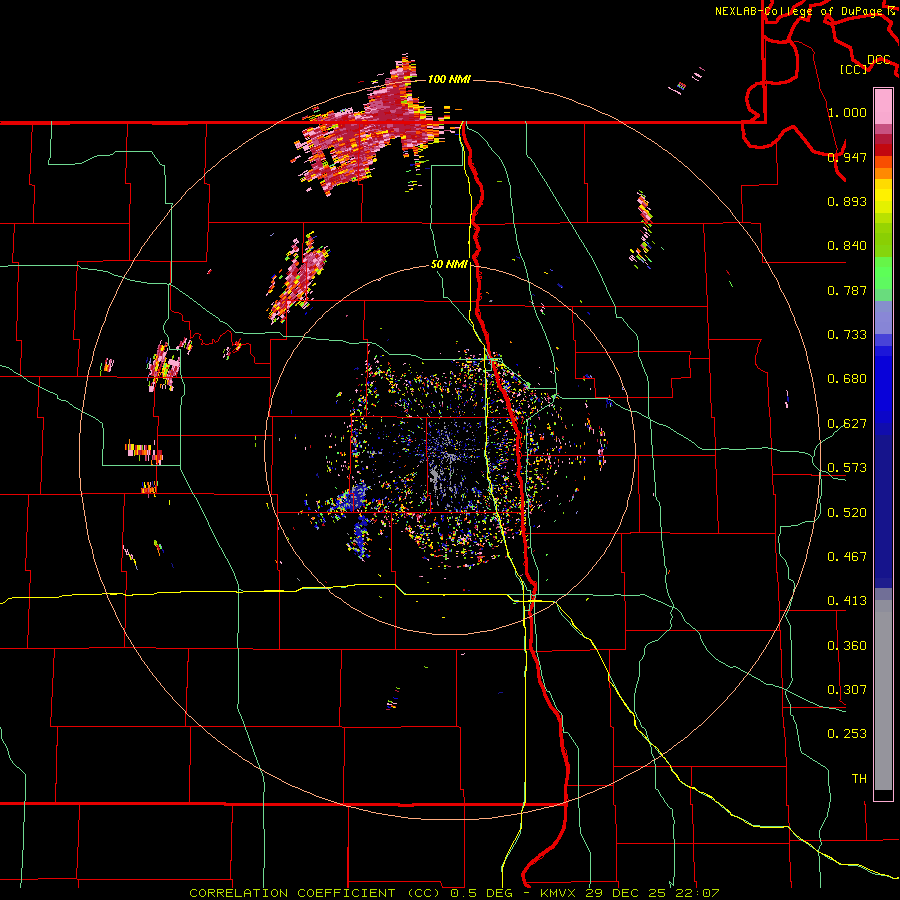The width and height of the screenshot is (900, 900).
Task: Select the 0.947 scale value
Action: [847, 157]
